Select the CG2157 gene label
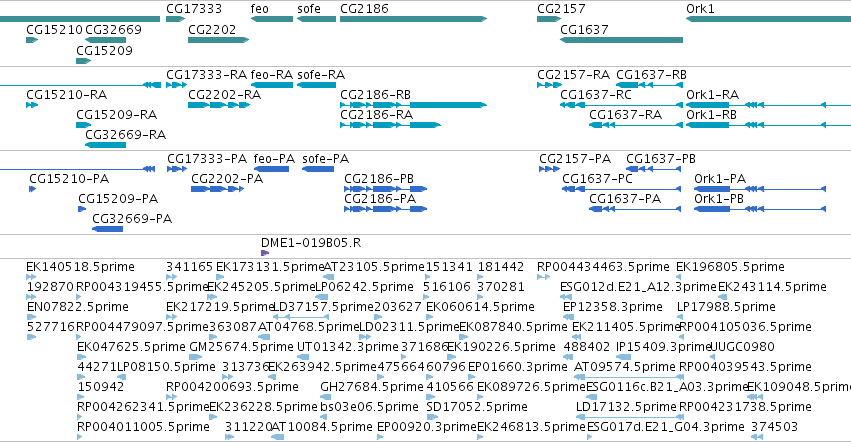 click(x=561, y=9)
